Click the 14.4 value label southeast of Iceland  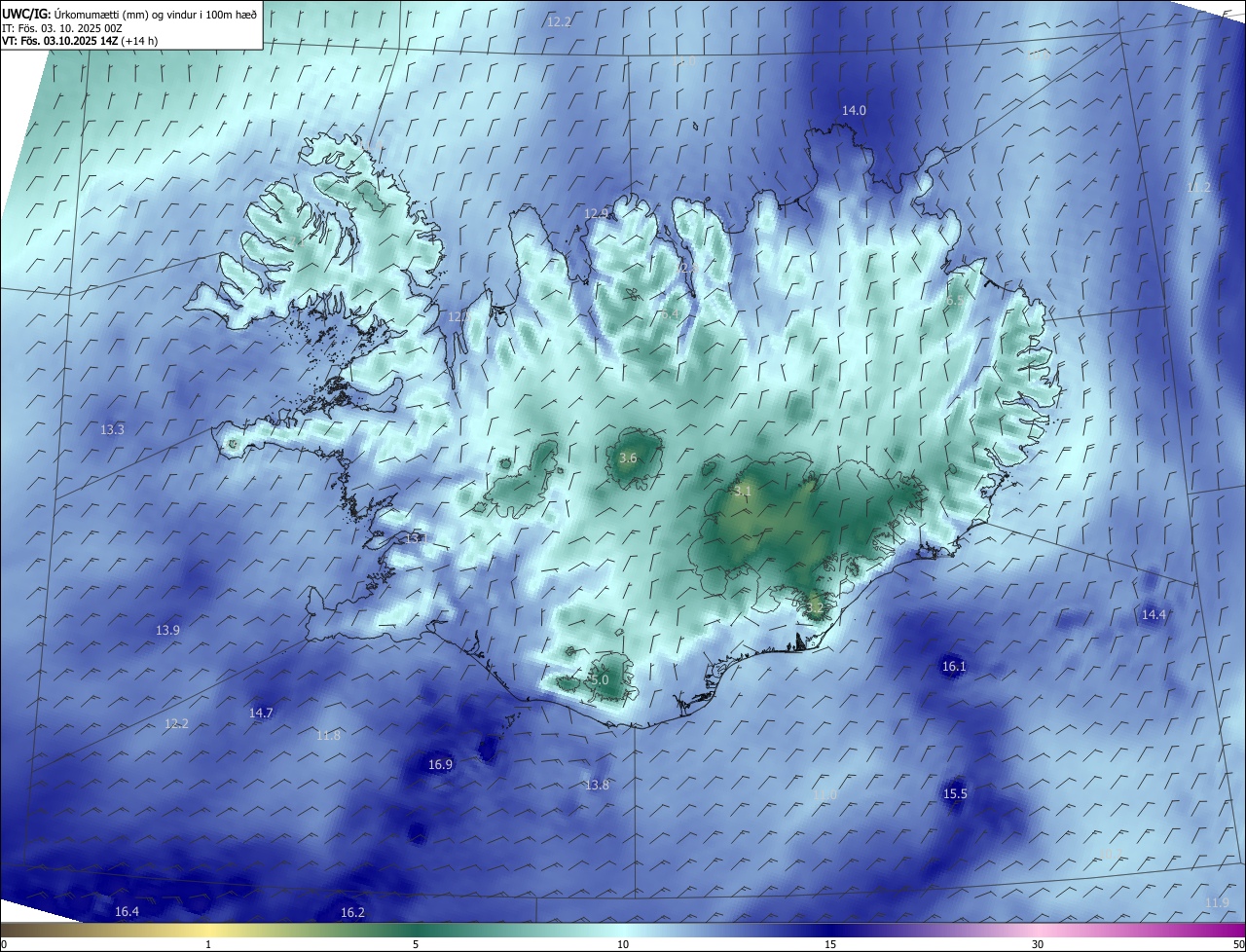click(1154, 615)
